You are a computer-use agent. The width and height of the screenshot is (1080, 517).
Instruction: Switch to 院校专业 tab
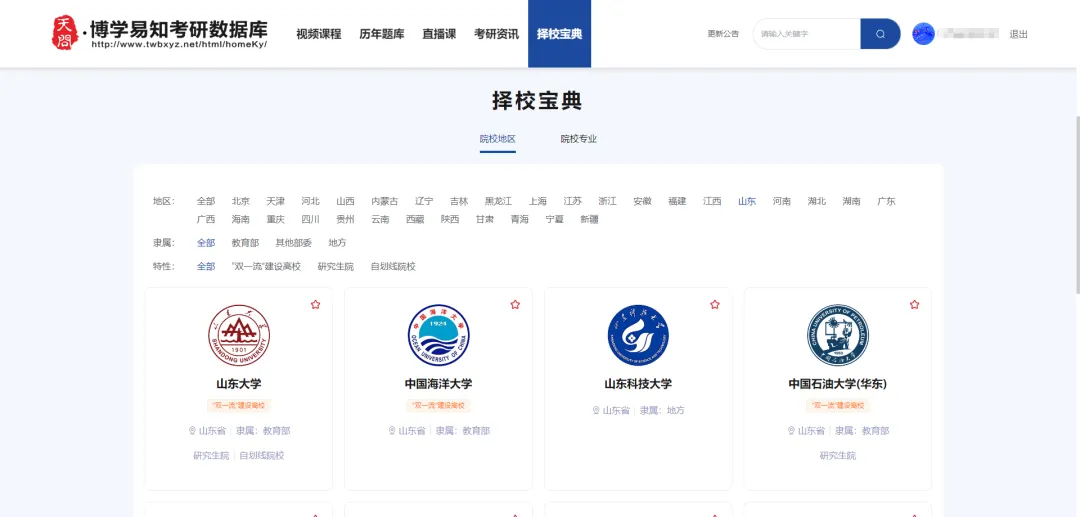pyautogui.click(x=578, y=139)
